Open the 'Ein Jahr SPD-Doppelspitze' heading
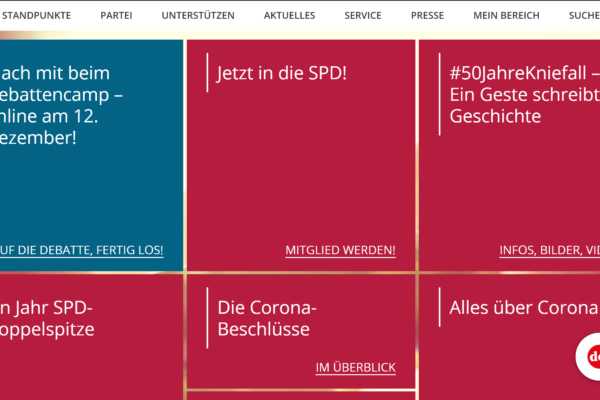Image resolution: width=600 pixels, height=400 pixels. (x=47, y=318)
